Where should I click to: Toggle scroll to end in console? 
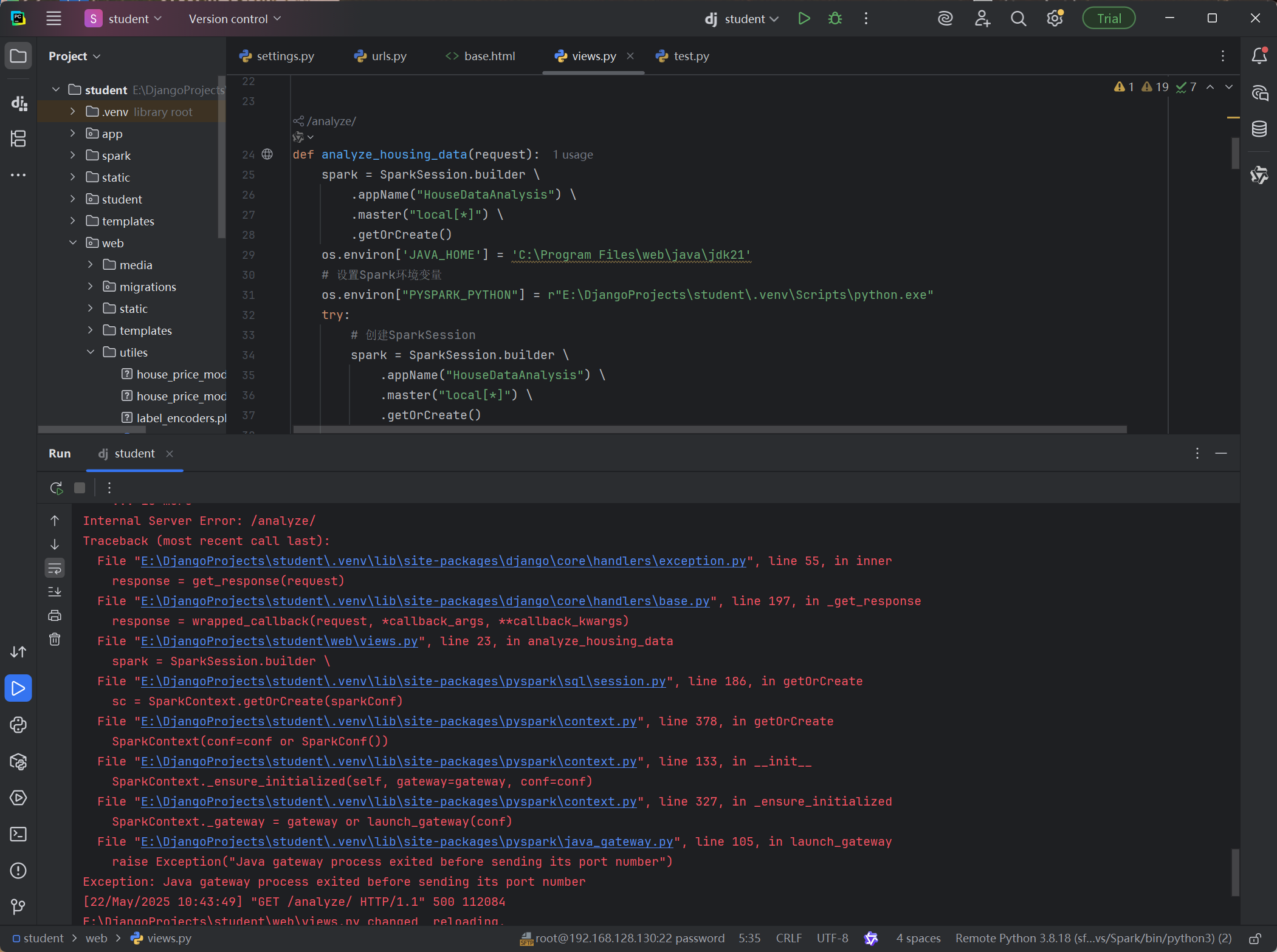(55, 592)
